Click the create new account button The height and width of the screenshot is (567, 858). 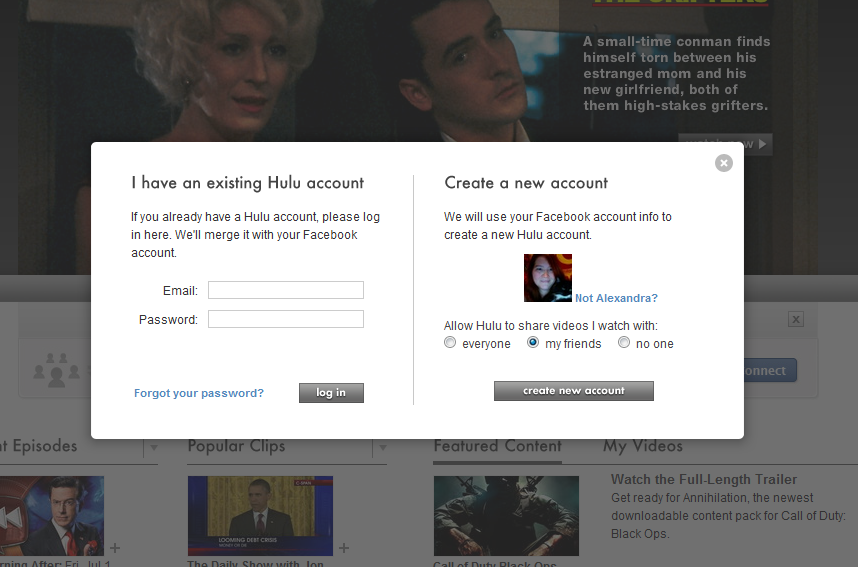573,391
